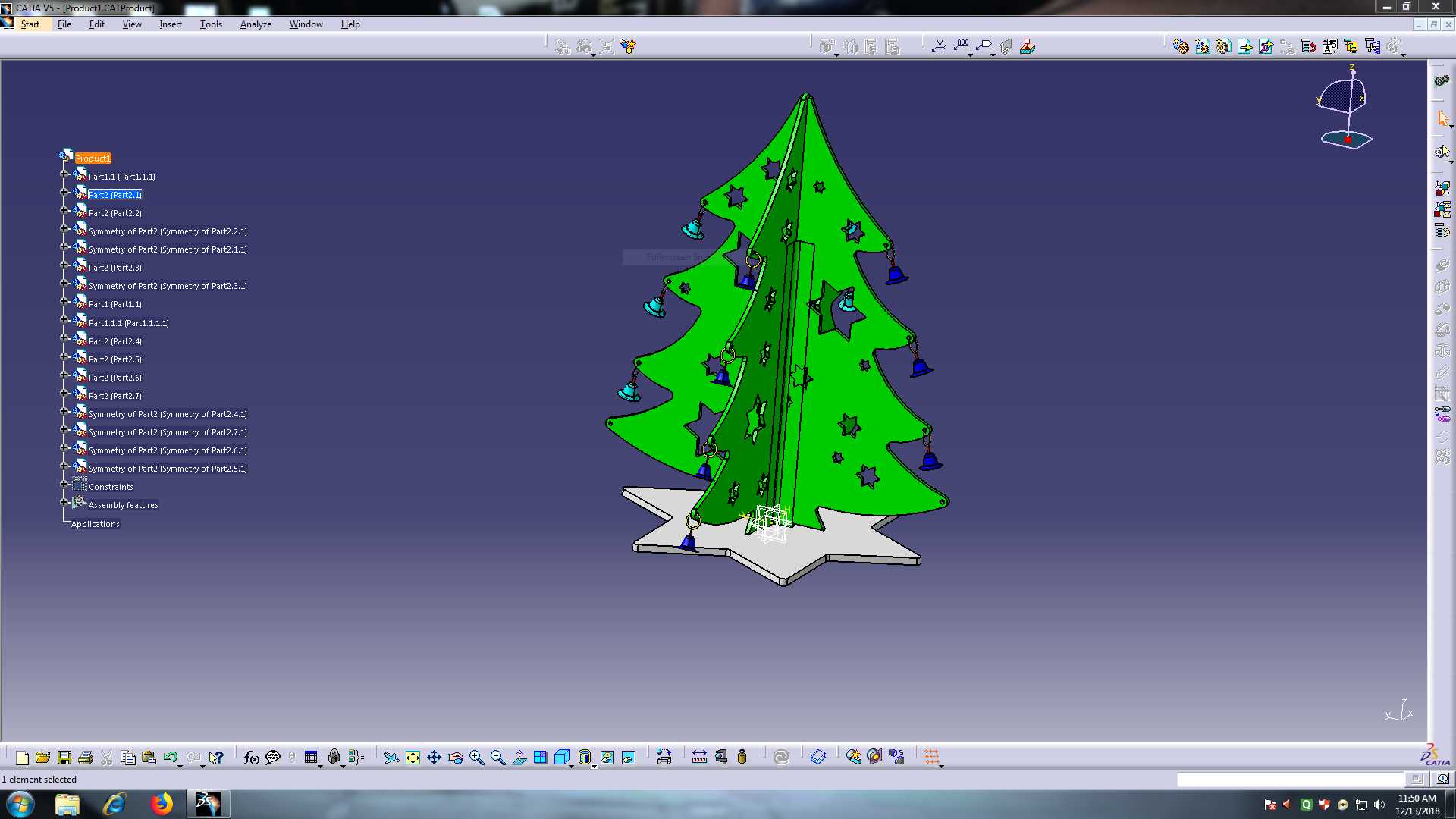Screen dimensions: 1456x819
Task: Click the Select arrow tool on right toolbar
Action: click(x=1442, y=118)
